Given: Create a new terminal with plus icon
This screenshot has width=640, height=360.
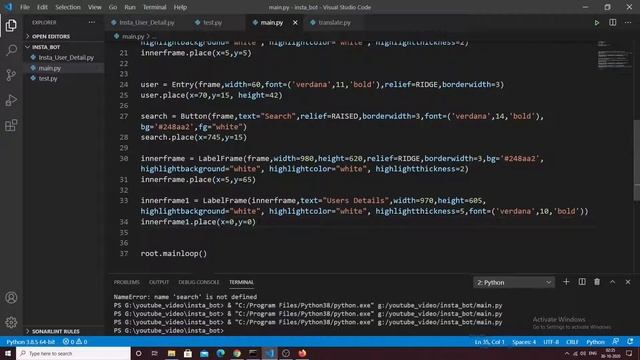Looking at the screenshot, I should point(566,282).
